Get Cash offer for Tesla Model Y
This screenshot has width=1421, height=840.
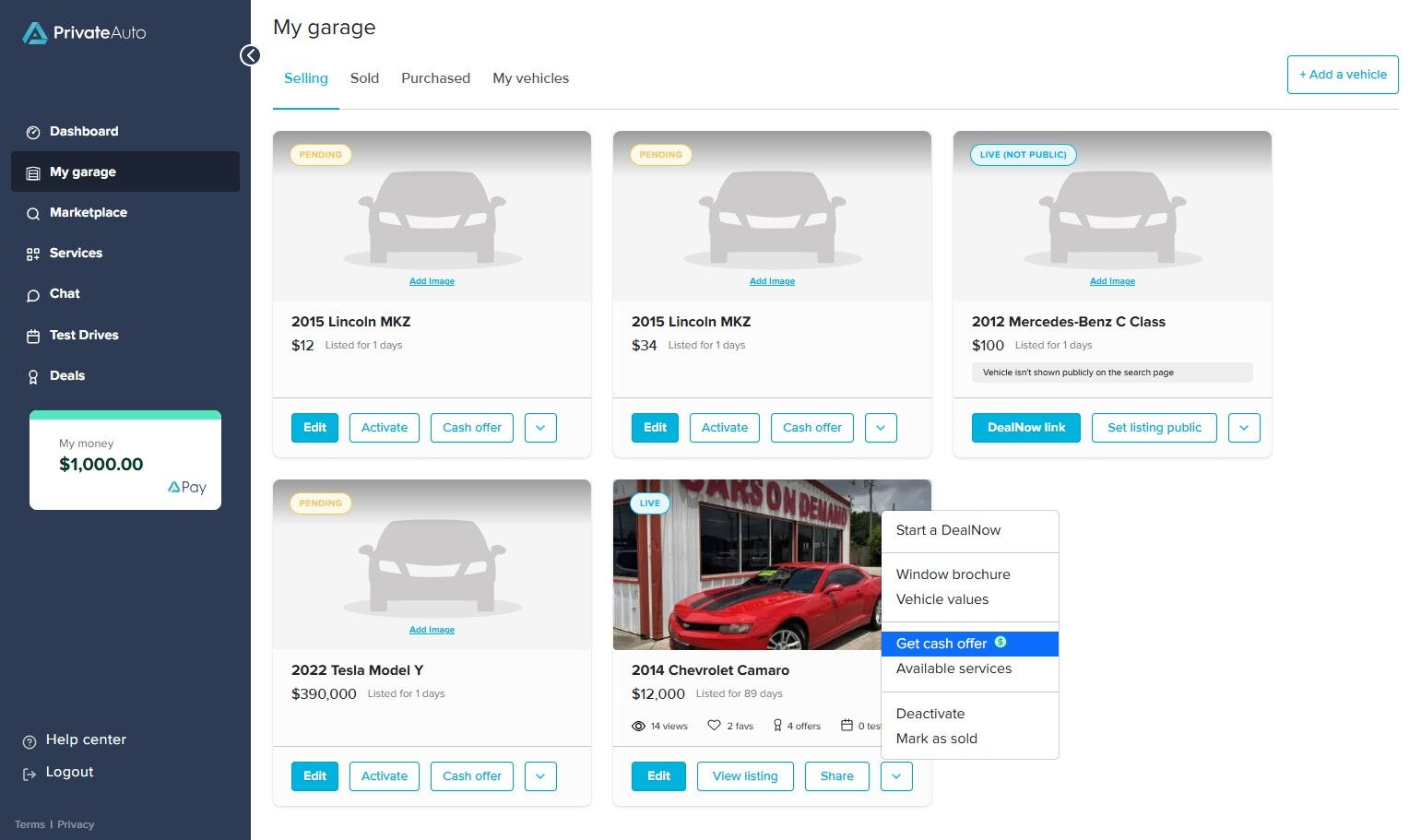click(x=472, y=776)
